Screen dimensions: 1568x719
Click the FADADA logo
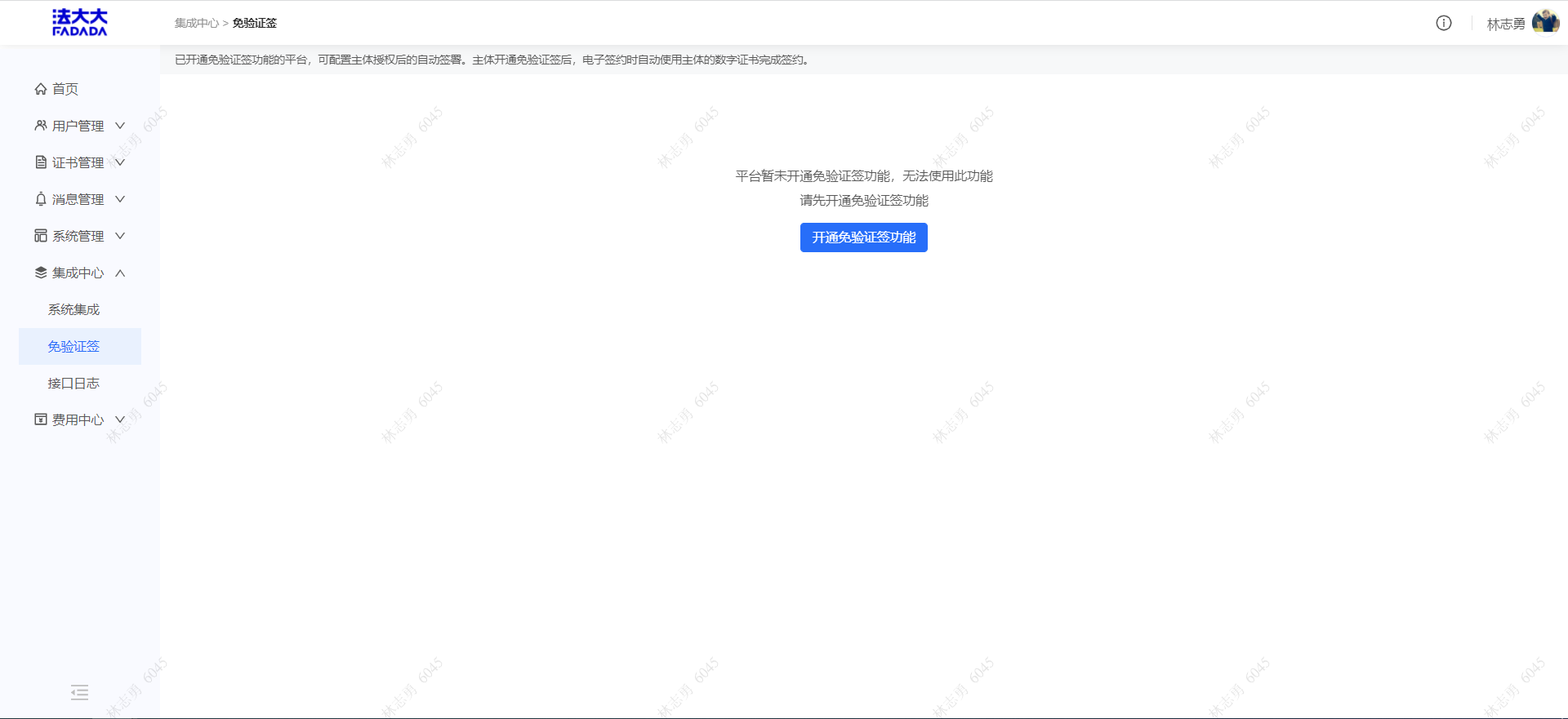[80, 22]
